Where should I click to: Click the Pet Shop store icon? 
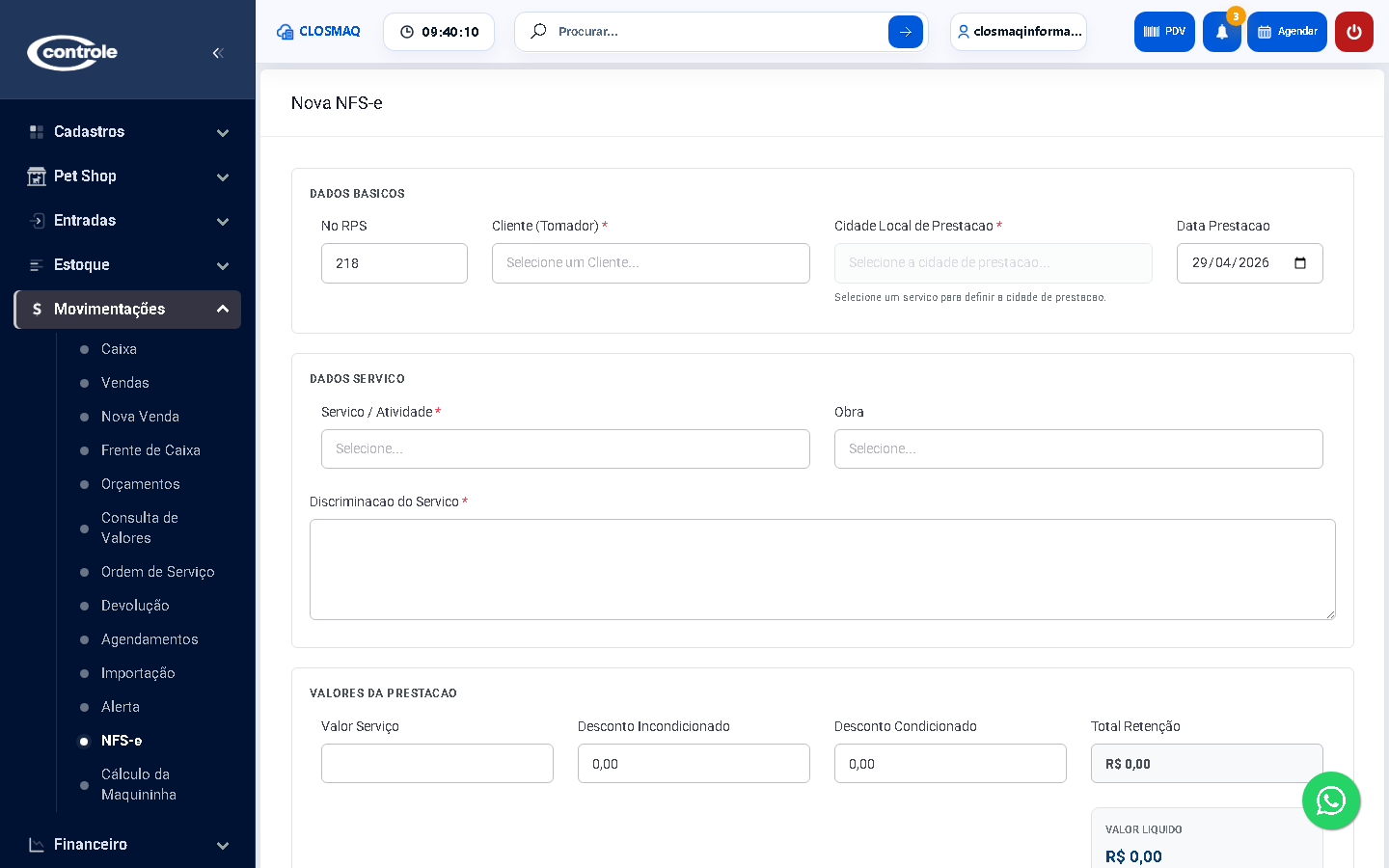tap(37, 176)
